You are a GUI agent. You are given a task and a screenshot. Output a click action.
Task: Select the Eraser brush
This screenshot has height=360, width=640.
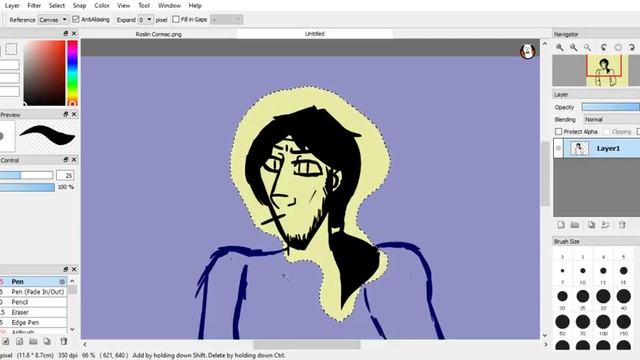point(33,312)
